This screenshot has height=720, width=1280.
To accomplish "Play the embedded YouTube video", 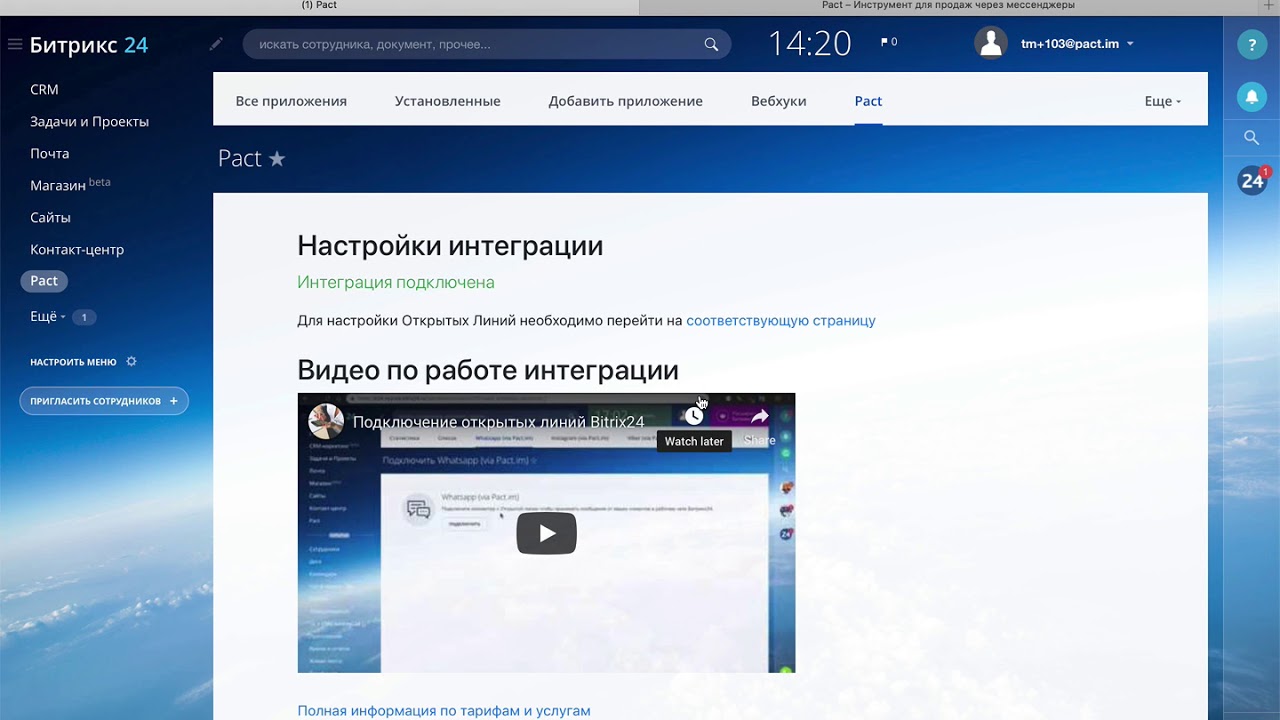I will [546, 533].
